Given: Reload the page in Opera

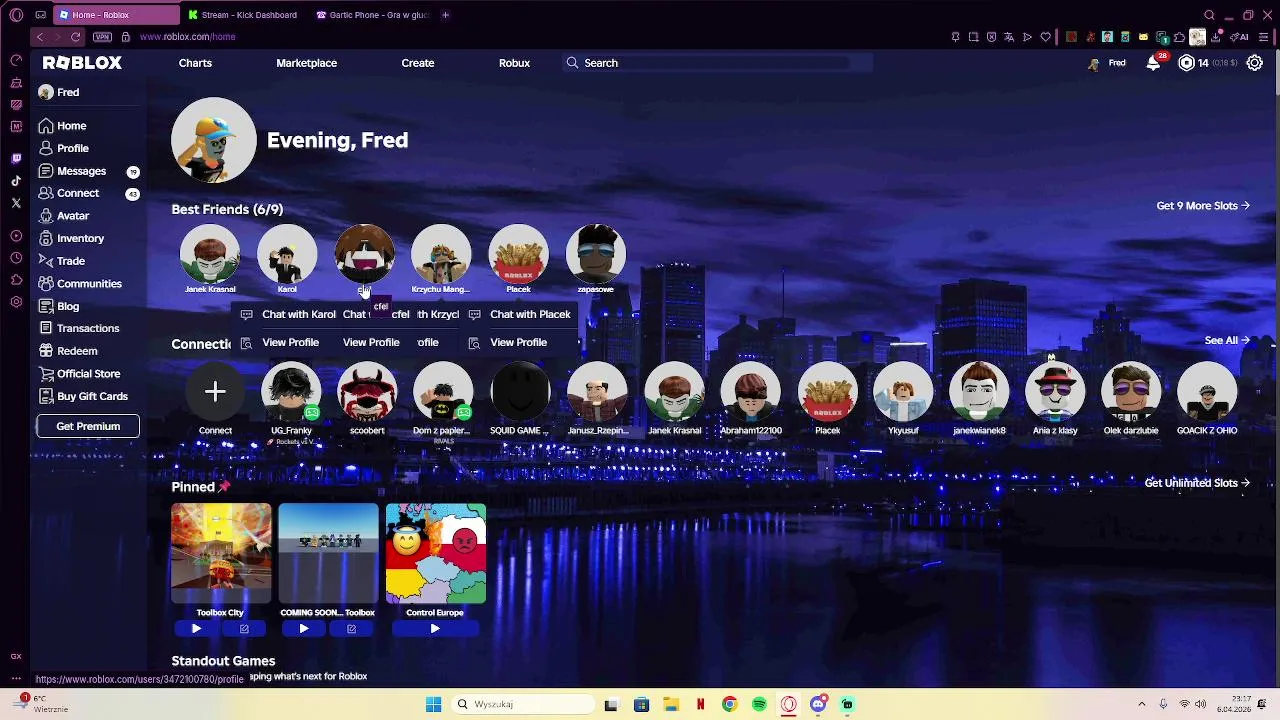Looking at the screenshot, I should pos(75,37).
